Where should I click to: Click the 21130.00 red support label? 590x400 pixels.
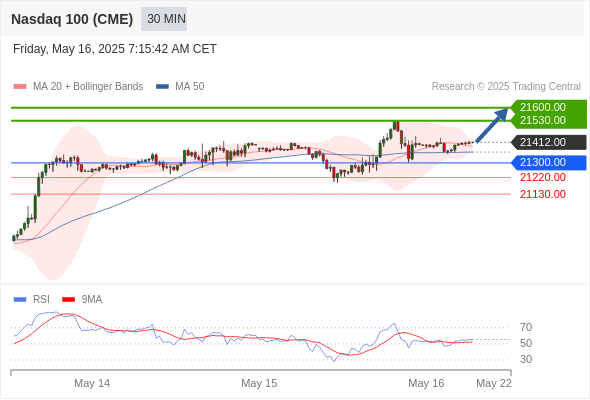tap(543, 194)
